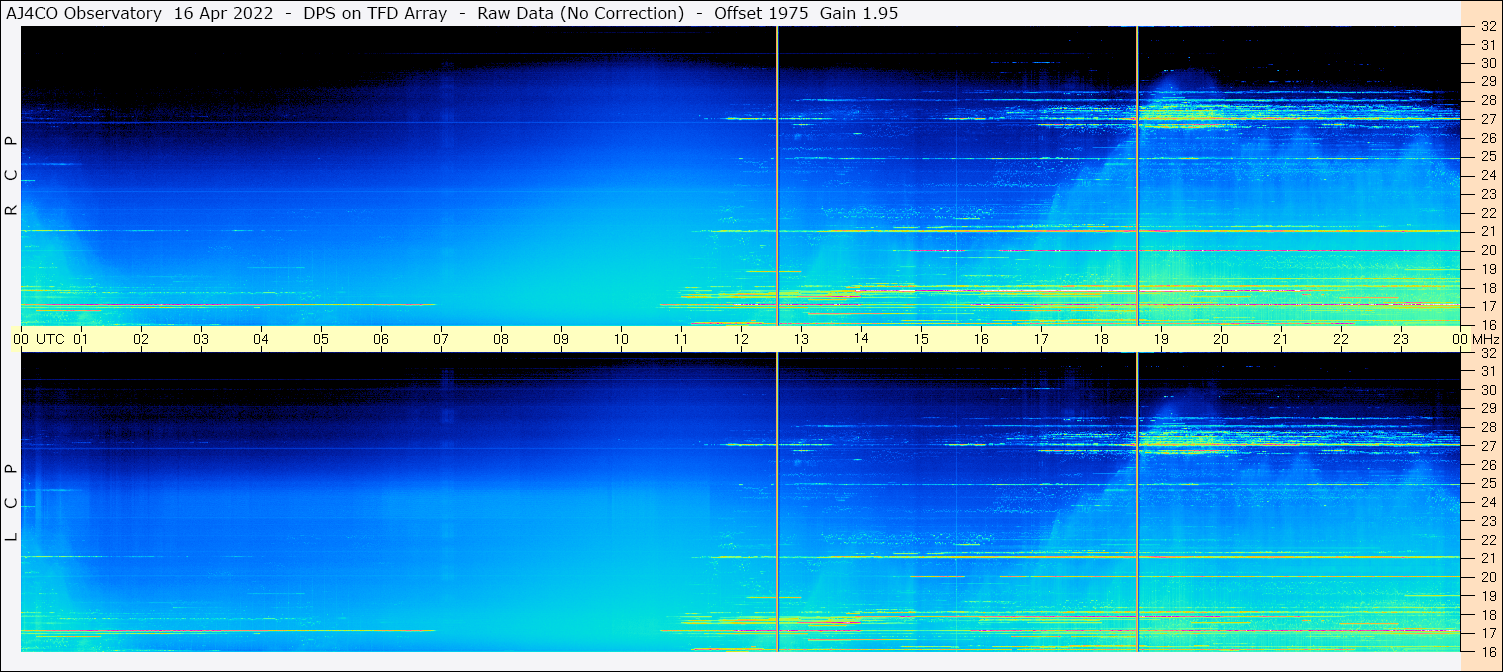This screenshot has height=672, width=1503.
Task: Click 'Raw Data (No Correction)' header text
Action: [x=581, y=13]
